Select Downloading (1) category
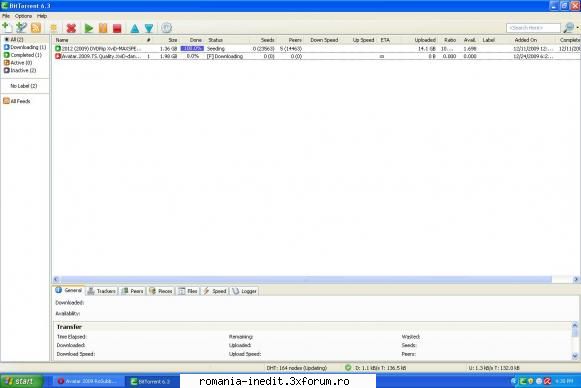Viewport: 581px width, 388px height. pos(25,47)
